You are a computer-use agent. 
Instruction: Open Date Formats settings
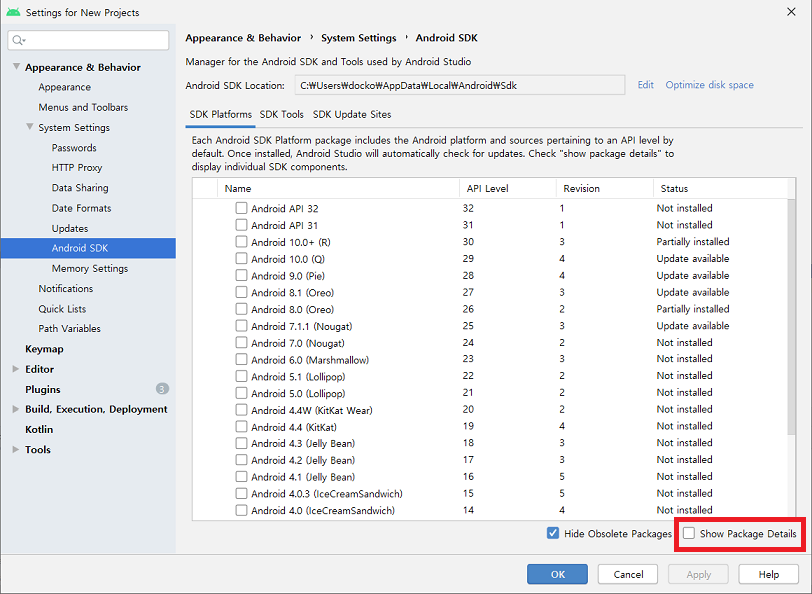tap(81, 208)
